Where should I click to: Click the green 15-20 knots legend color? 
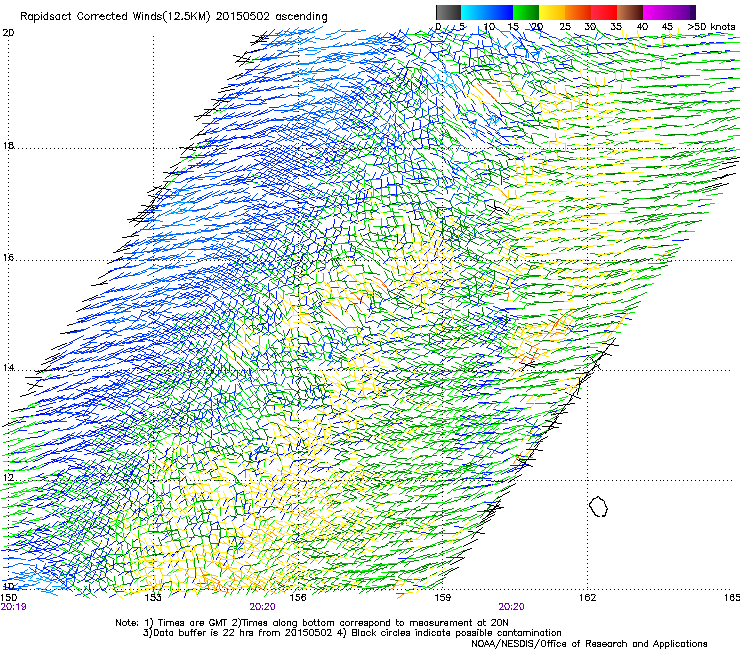click(526, 12)
